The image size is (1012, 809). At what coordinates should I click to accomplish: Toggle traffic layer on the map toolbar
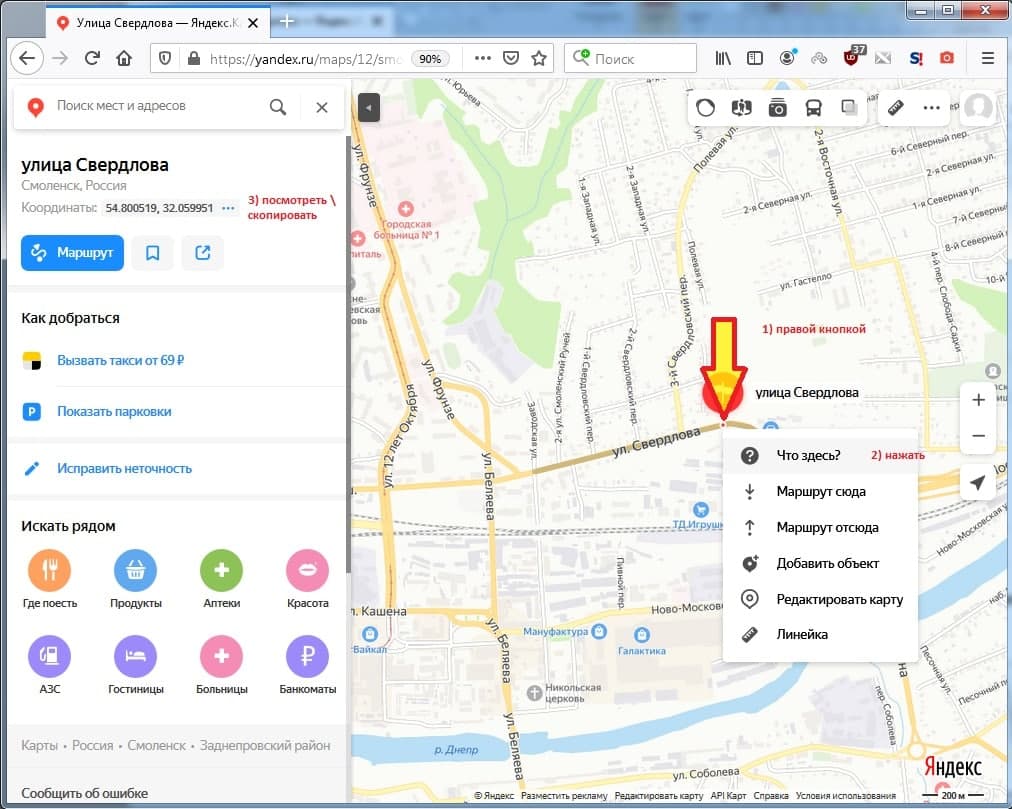[x=705, y=108]
